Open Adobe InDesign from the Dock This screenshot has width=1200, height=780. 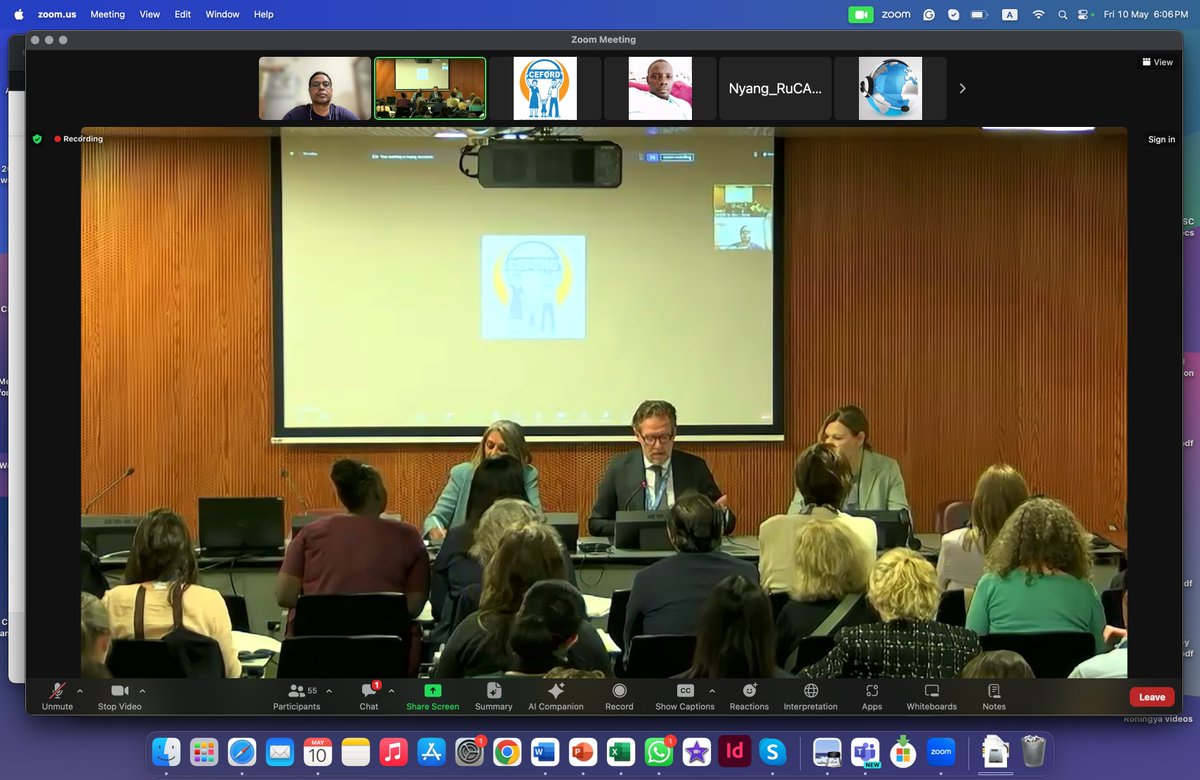(x=735, y=752)
